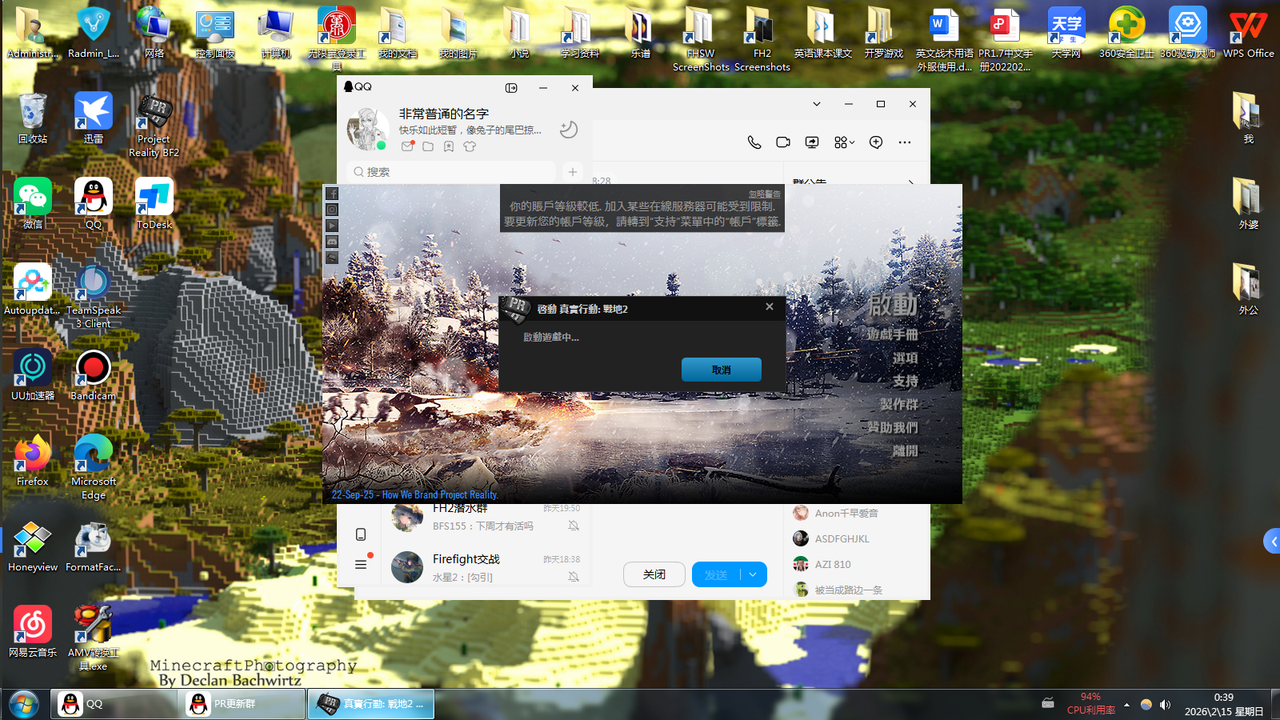Select the Firefox desktop icon
The image size is (1280, 720).
click(x=32, y=461)
